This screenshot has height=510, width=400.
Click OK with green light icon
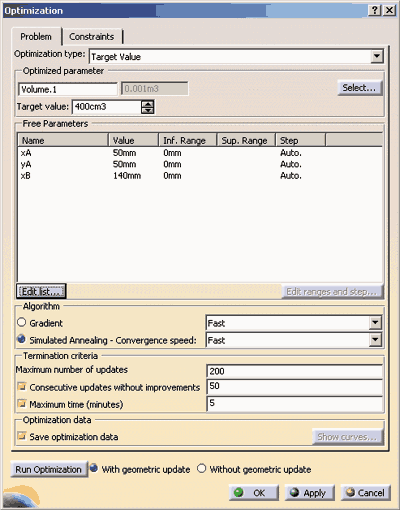coord(254,493)
